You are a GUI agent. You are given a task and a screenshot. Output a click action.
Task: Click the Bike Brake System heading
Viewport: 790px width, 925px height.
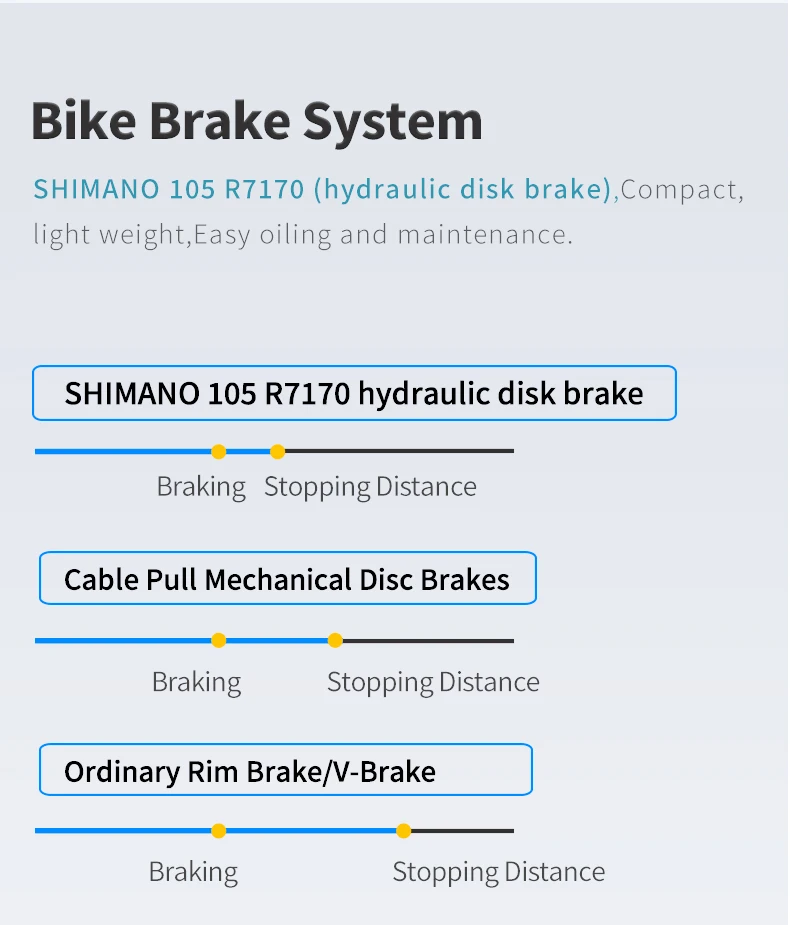pos(257,121)
